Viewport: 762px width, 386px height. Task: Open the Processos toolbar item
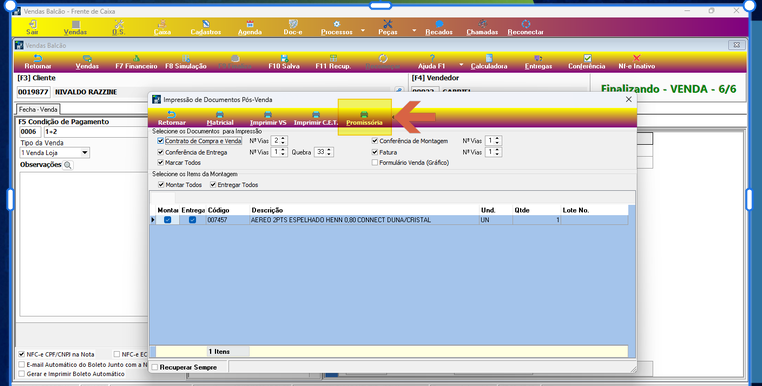[336, 27]
